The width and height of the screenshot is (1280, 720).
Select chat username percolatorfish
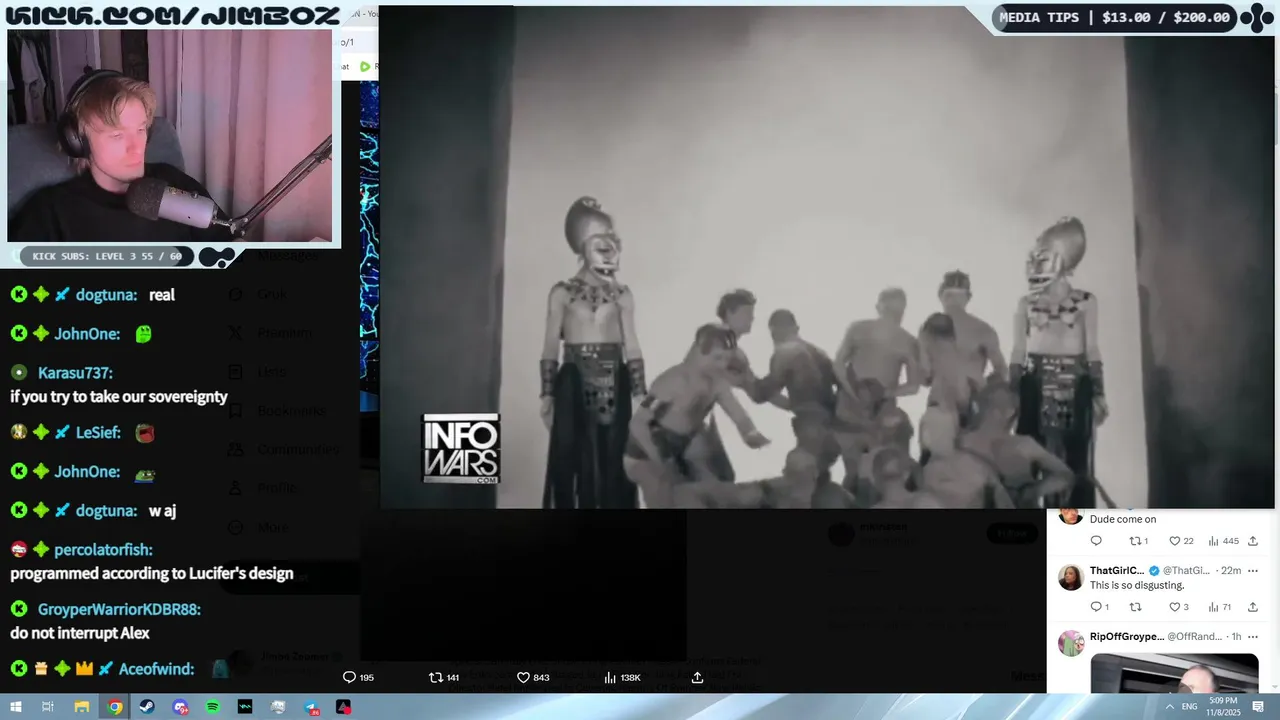pyautogui.click(x=104, y=550)
